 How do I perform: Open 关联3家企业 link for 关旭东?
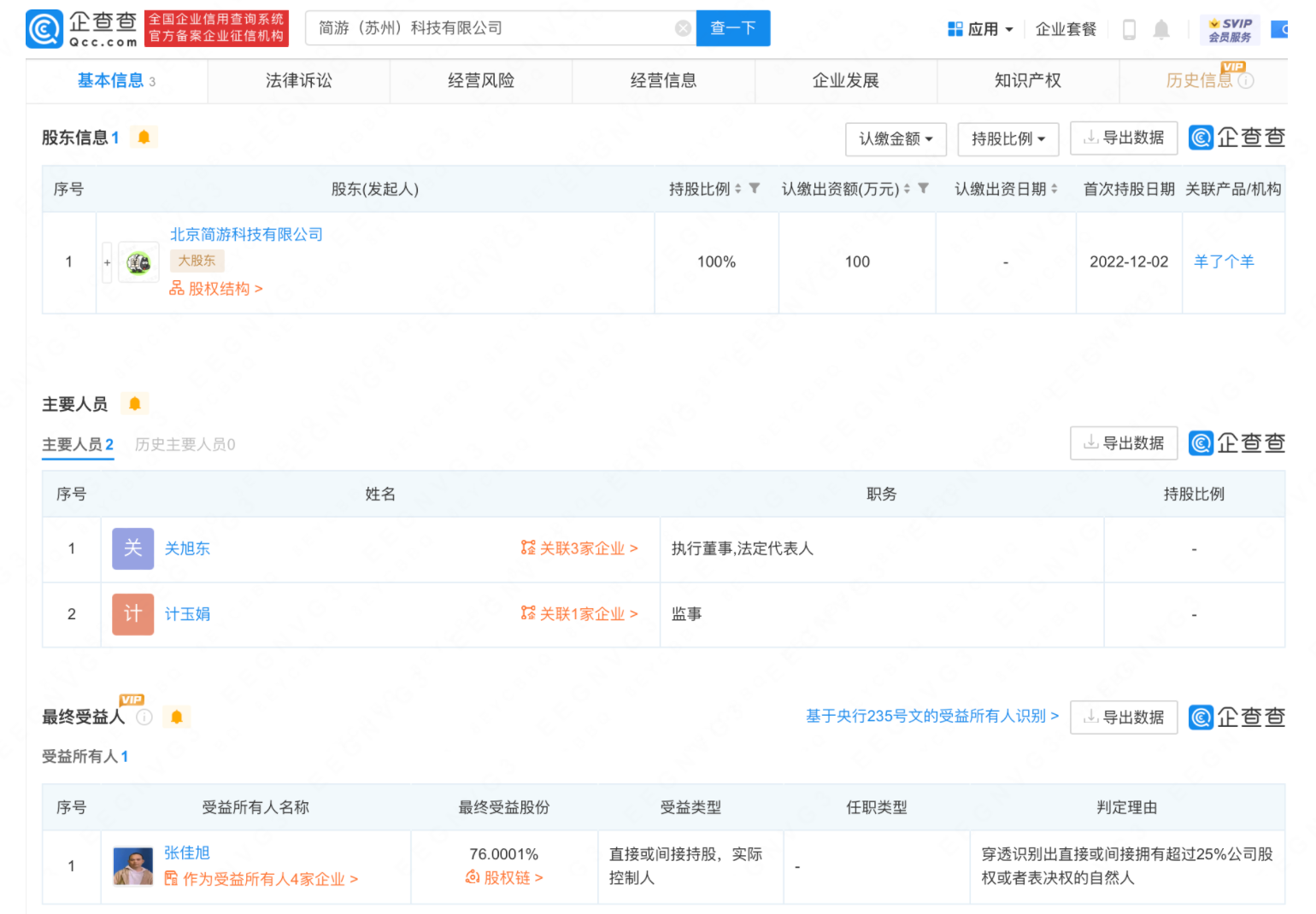pyautogui.click(x=579, y=548)
